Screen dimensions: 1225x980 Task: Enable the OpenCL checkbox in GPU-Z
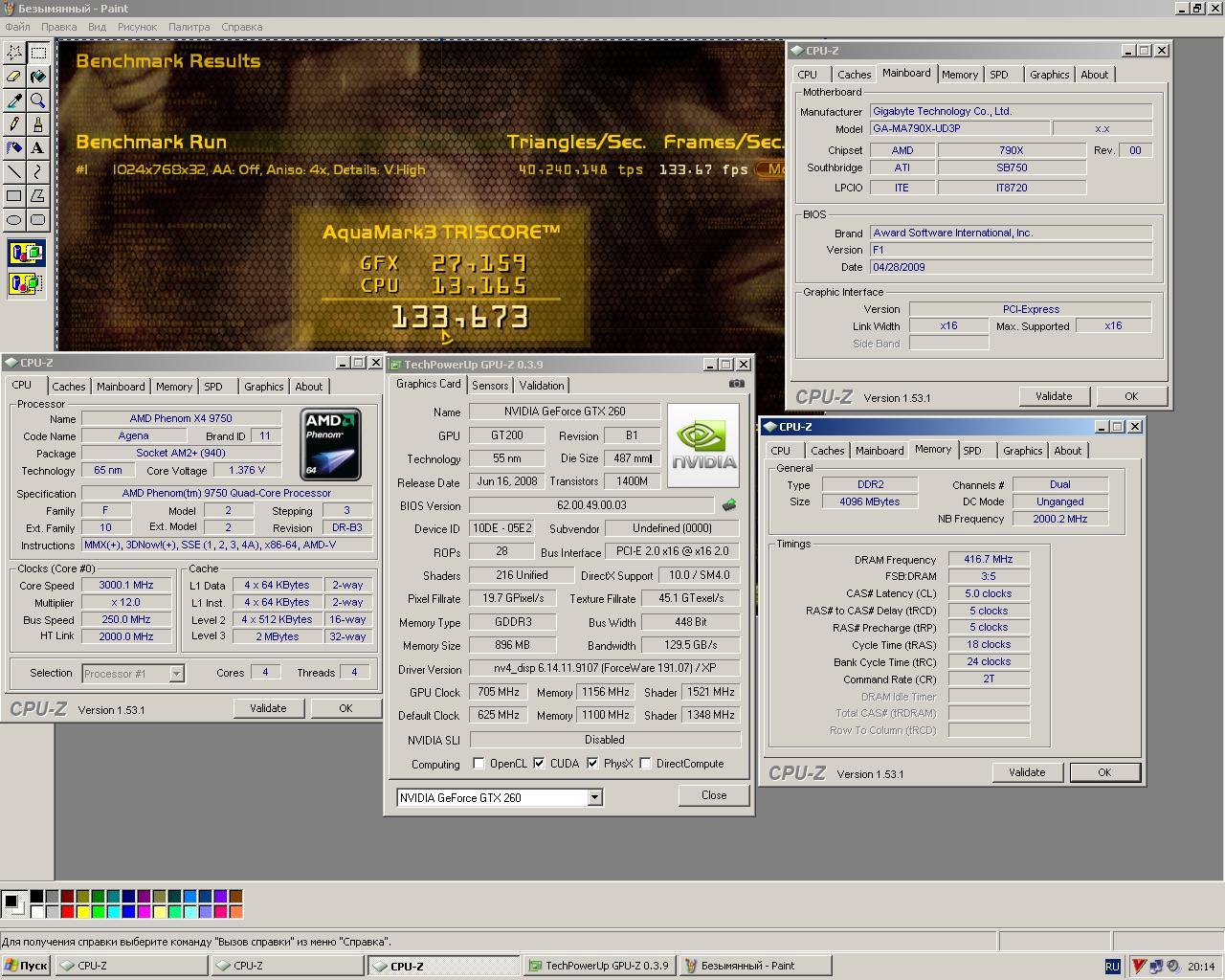[479, 764]
